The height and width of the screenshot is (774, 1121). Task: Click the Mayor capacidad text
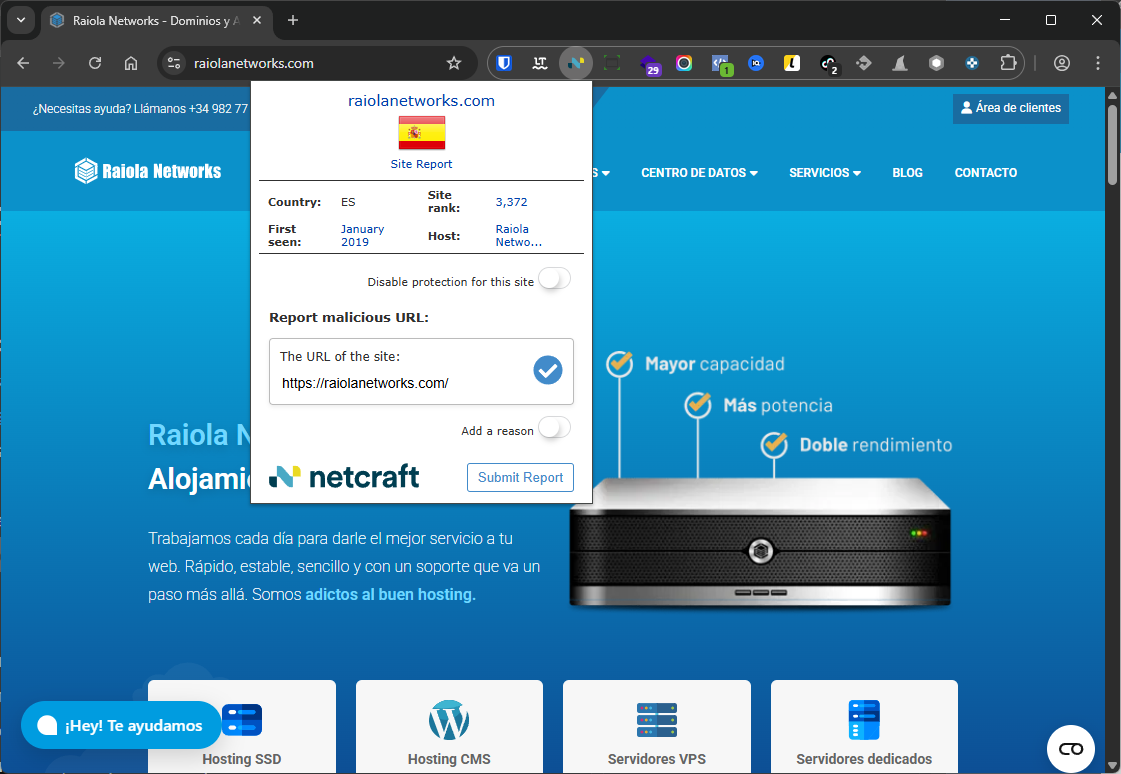coord(714,364)
